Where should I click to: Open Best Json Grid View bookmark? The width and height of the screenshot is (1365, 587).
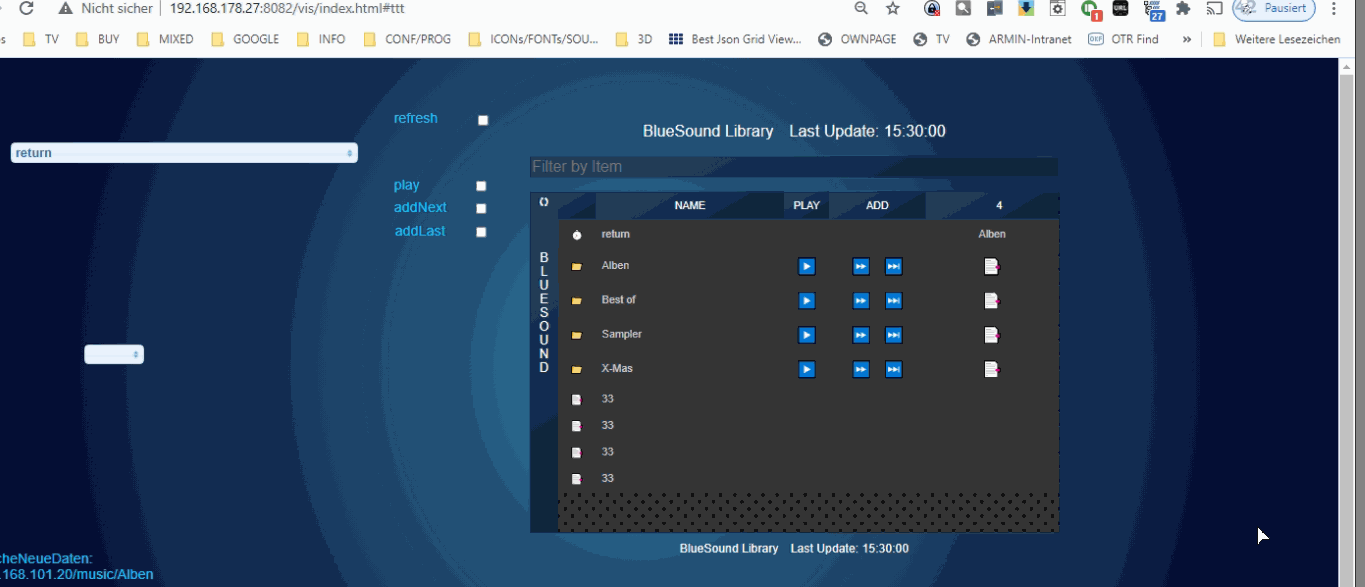[735, 39]
